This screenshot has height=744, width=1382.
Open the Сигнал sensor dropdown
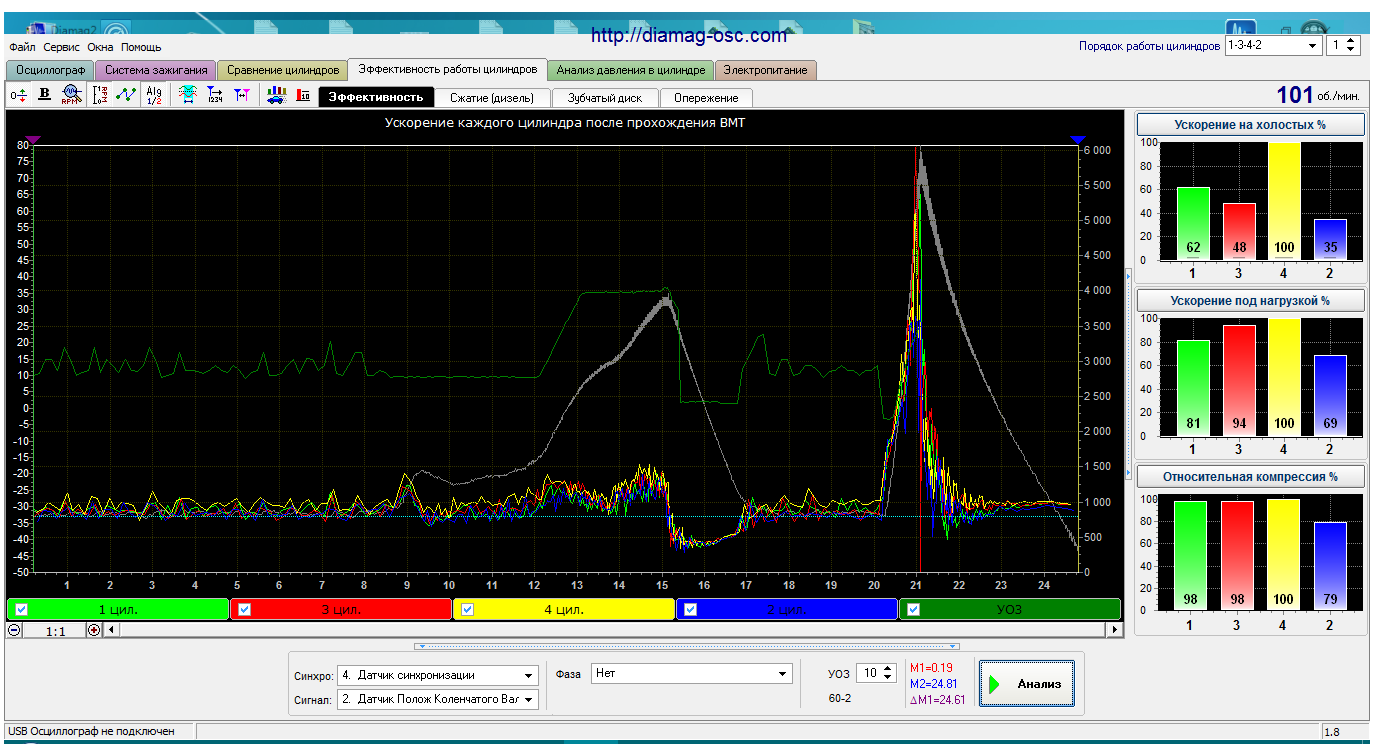(x=438, y=699)
